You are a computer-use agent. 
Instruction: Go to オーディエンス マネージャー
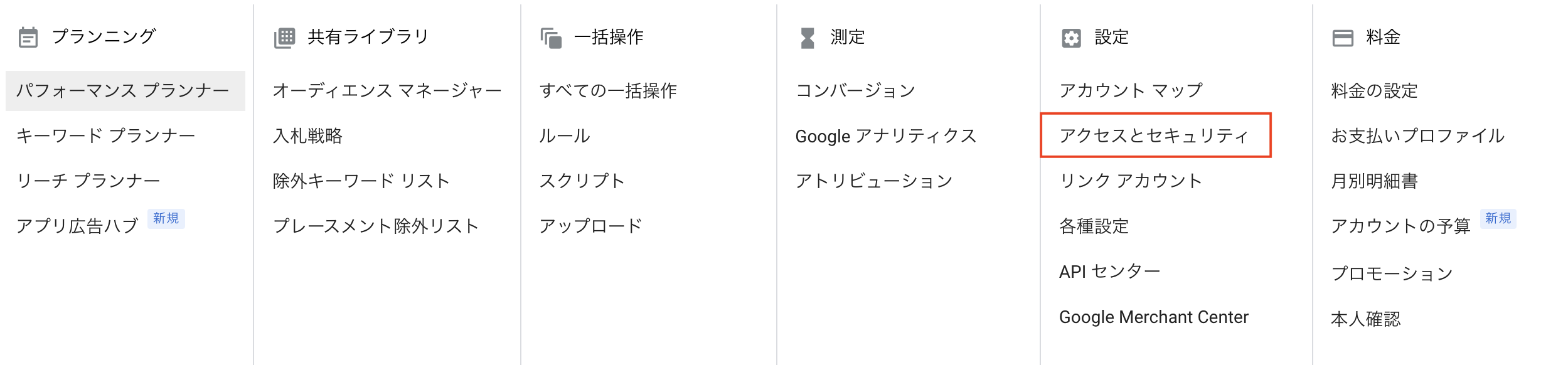[x=387, y=91]
